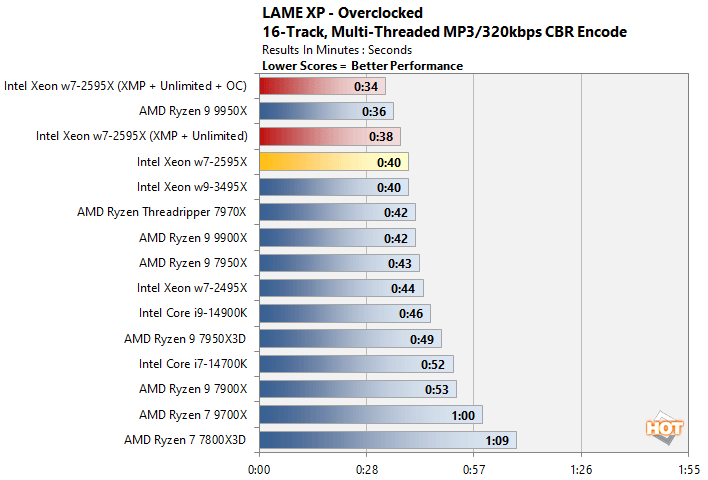Click the AMD Ryzen 9 9950X label

pos(193,111)
